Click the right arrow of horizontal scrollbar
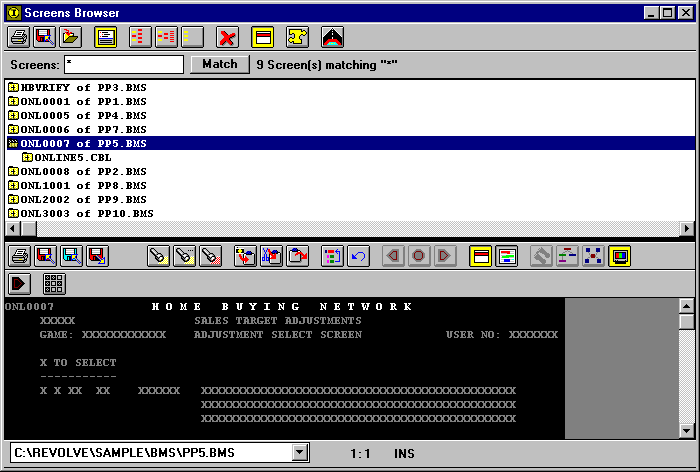 (687, 229)
